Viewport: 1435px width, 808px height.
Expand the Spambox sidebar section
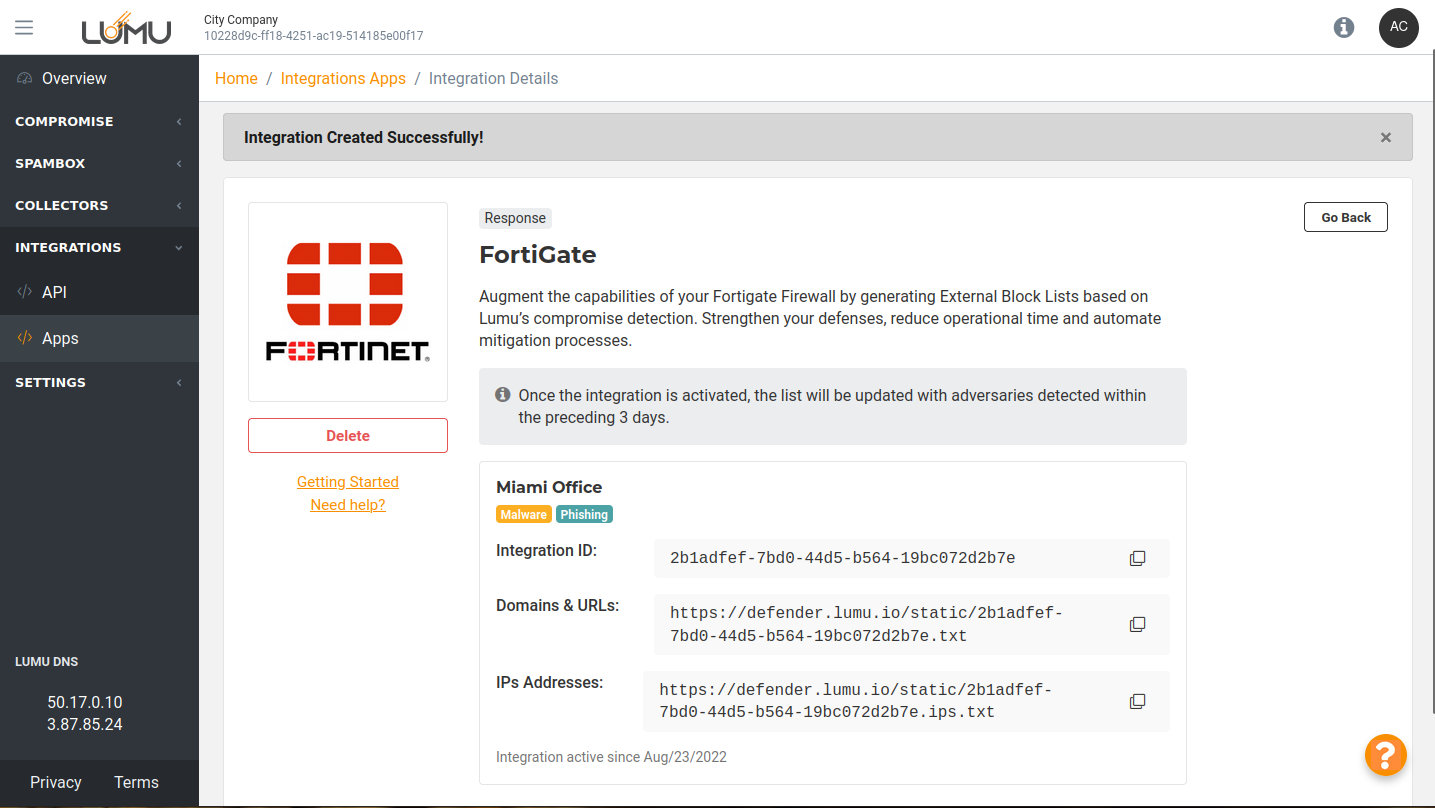pyautogui.click(x=99, y=163)
